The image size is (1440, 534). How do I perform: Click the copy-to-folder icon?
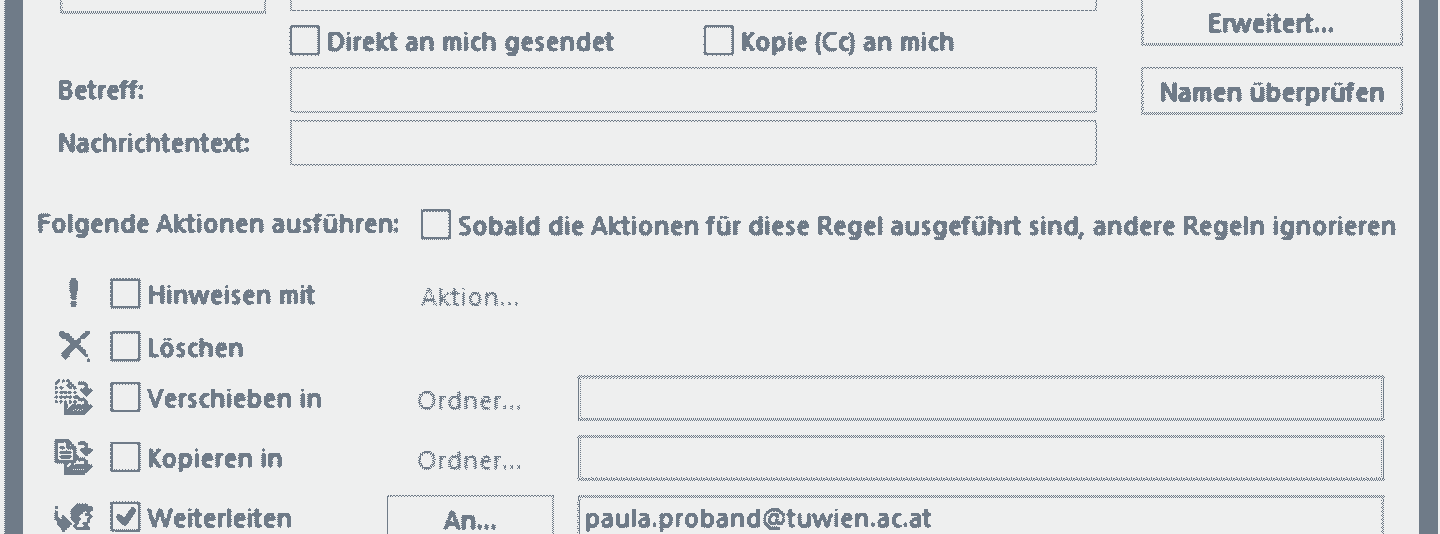pos(72,458)
